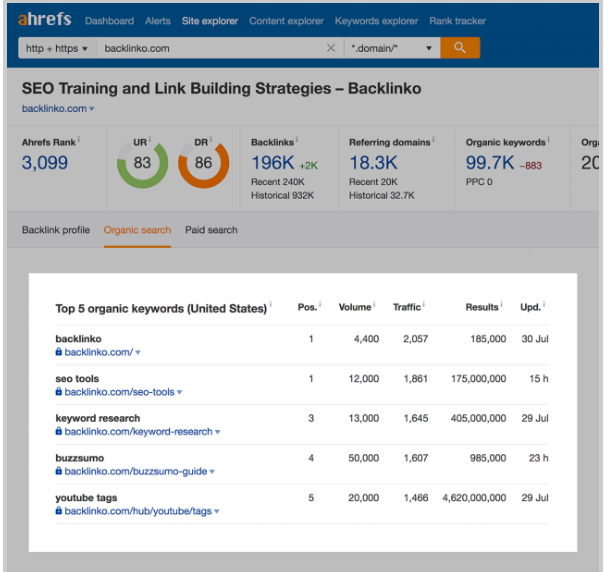Click the green UR 83 gauge

click(142, 163)
